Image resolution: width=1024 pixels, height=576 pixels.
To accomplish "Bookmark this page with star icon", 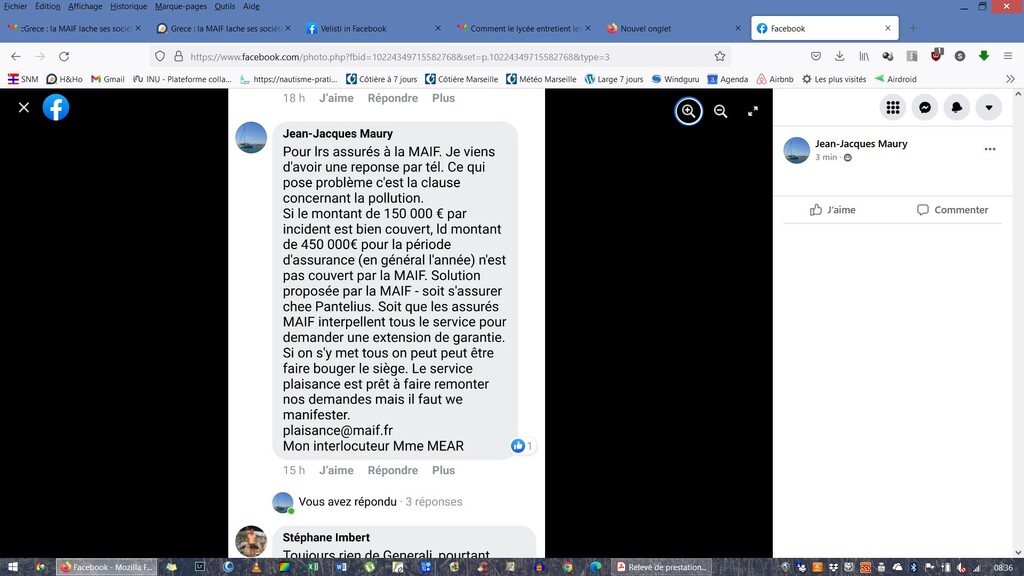I will pyautogui.click(x=720, y=57).
